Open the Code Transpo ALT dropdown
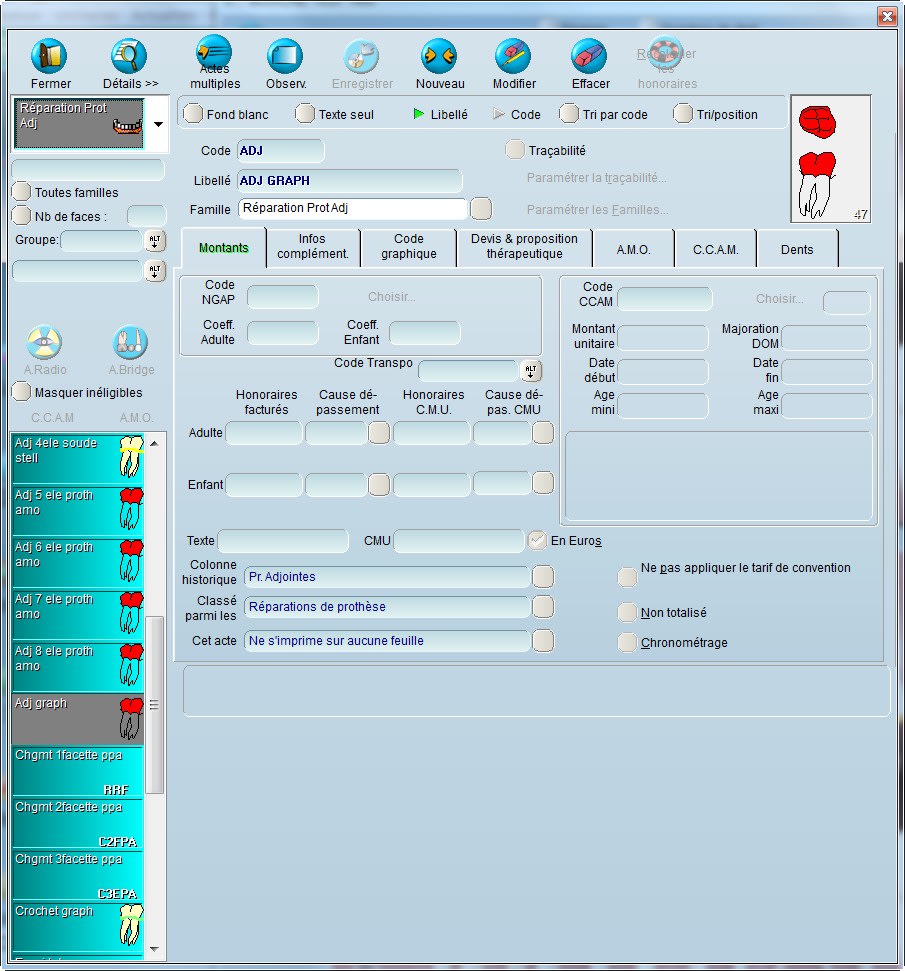The height and width of the screenshot is (971, 905). pos(531,371)
